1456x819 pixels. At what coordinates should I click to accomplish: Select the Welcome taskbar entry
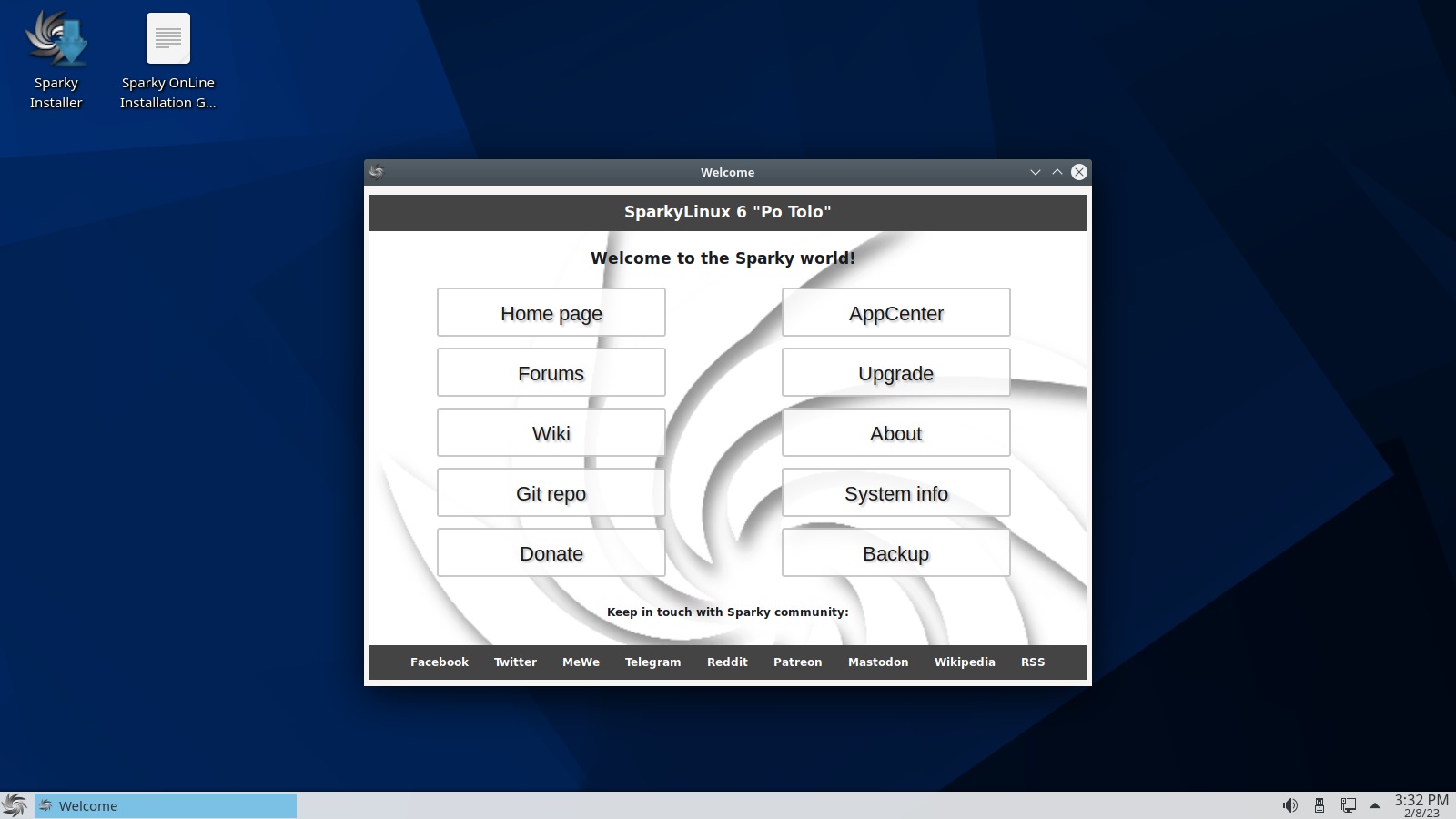pos(166,805)
